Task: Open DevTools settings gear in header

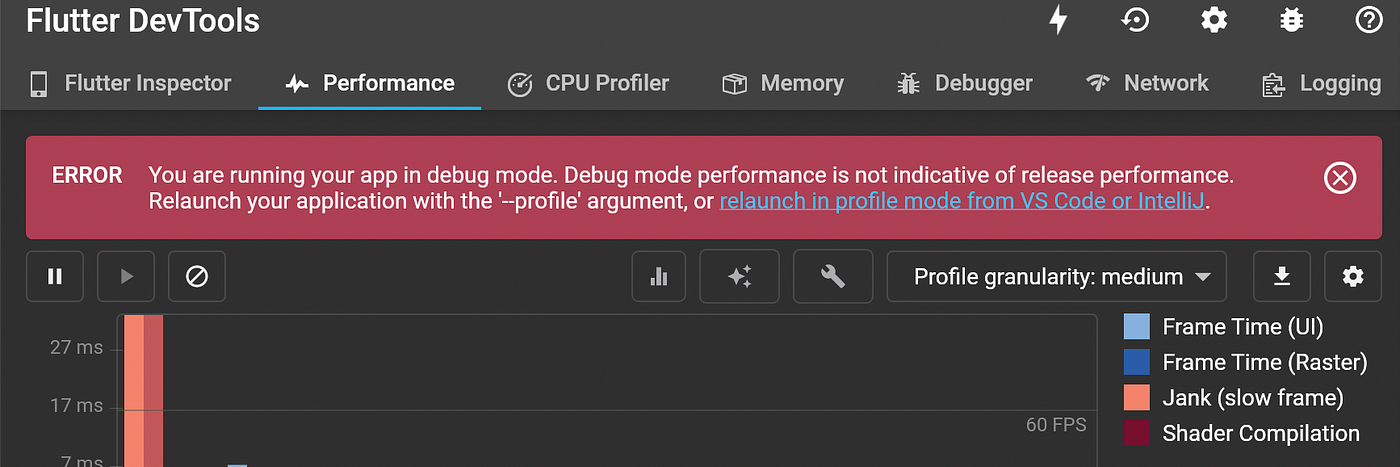Action: pos(1213,20)
